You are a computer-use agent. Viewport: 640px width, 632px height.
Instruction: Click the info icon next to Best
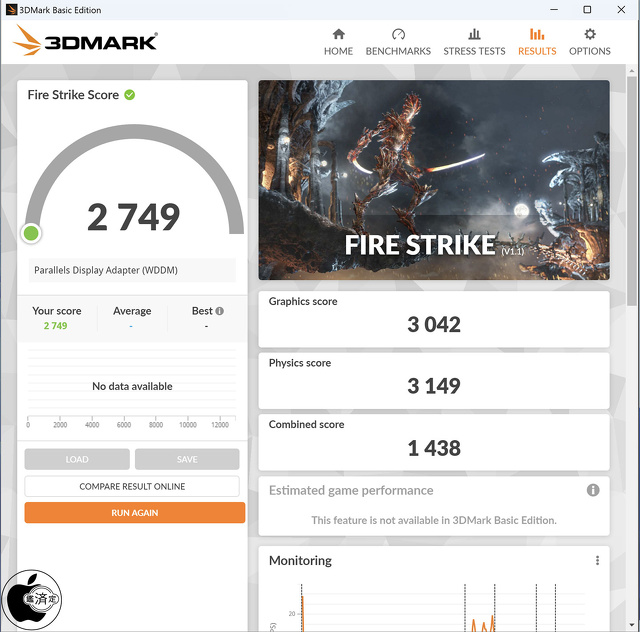click(x=219, y=311)
